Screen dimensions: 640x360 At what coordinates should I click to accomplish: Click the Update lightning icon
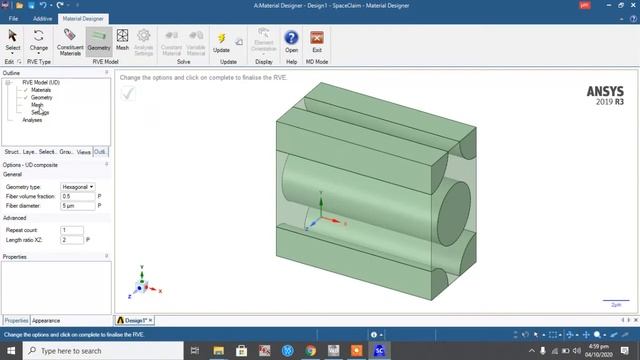tap(221, 38)
